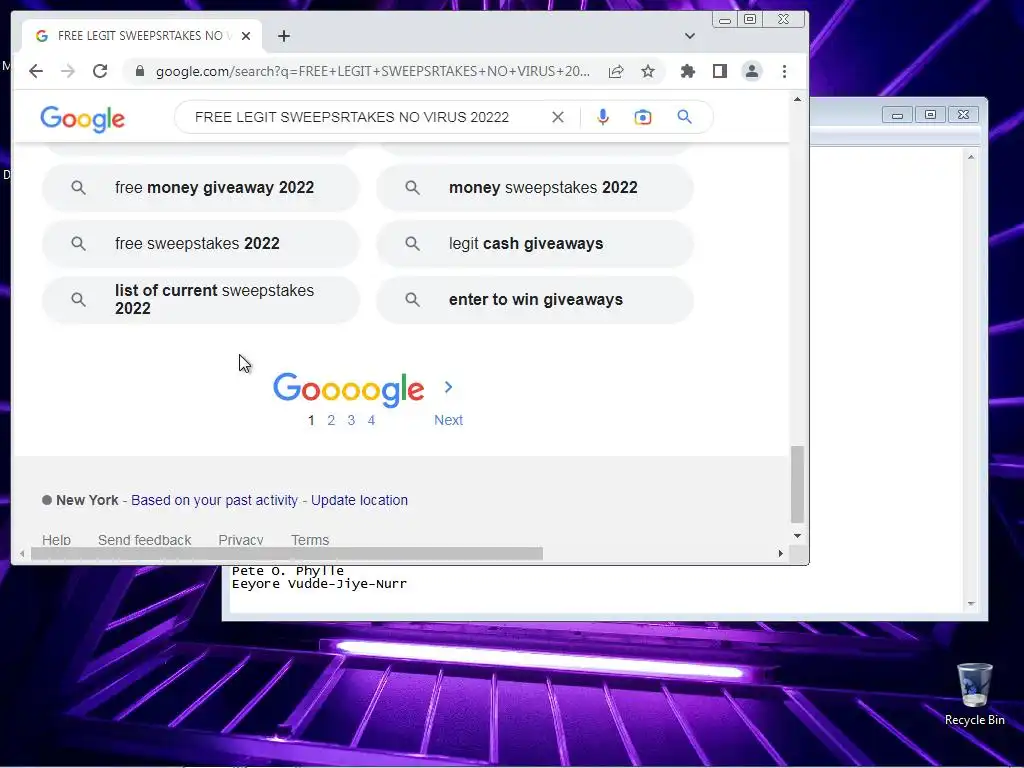Click Chrome's scroll-up arrow
This screenshot has width=1024, height=768.
tap(797, 99)
